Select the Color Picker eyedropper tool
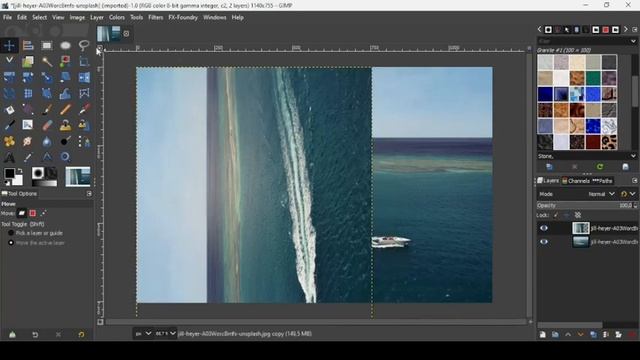Screen dimensions: 640x360 click(x=28, y=157)
